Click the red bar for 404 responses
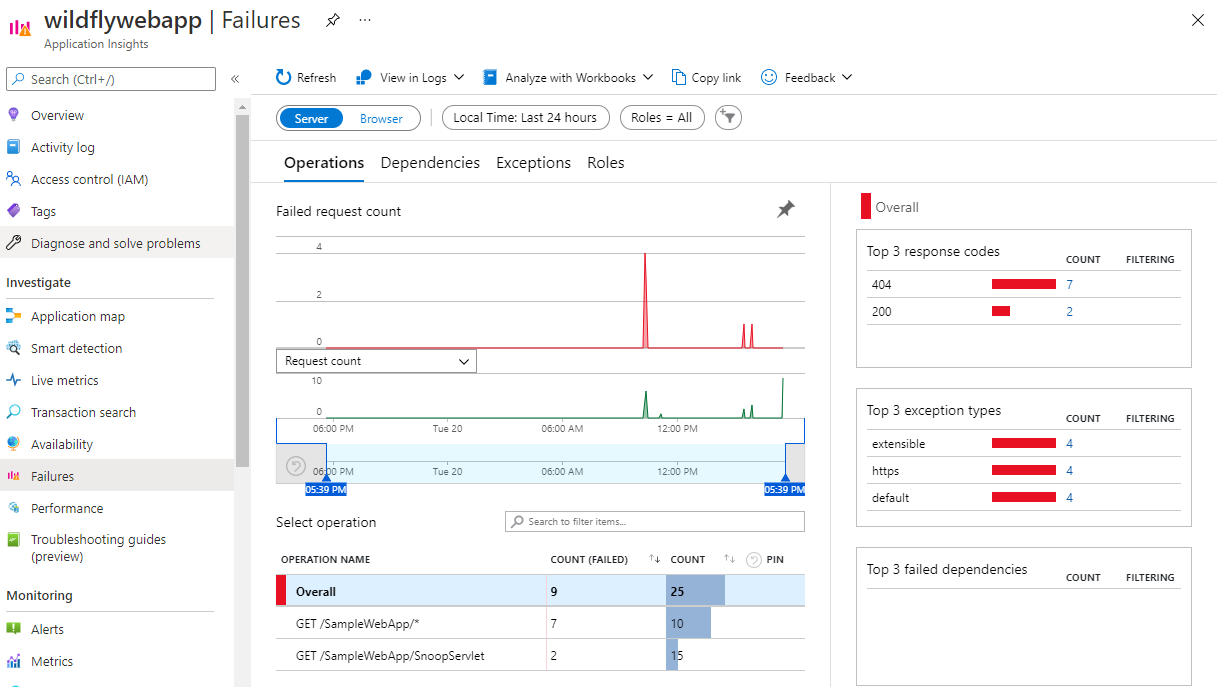Screen dimensions: 1217x687 tap(1024, 285)
